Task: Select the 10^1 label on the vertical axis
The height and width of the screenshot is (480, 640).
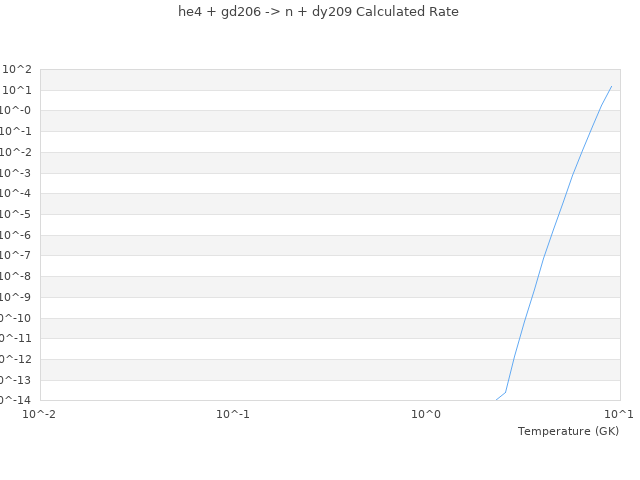Action: tap(18, 90)
